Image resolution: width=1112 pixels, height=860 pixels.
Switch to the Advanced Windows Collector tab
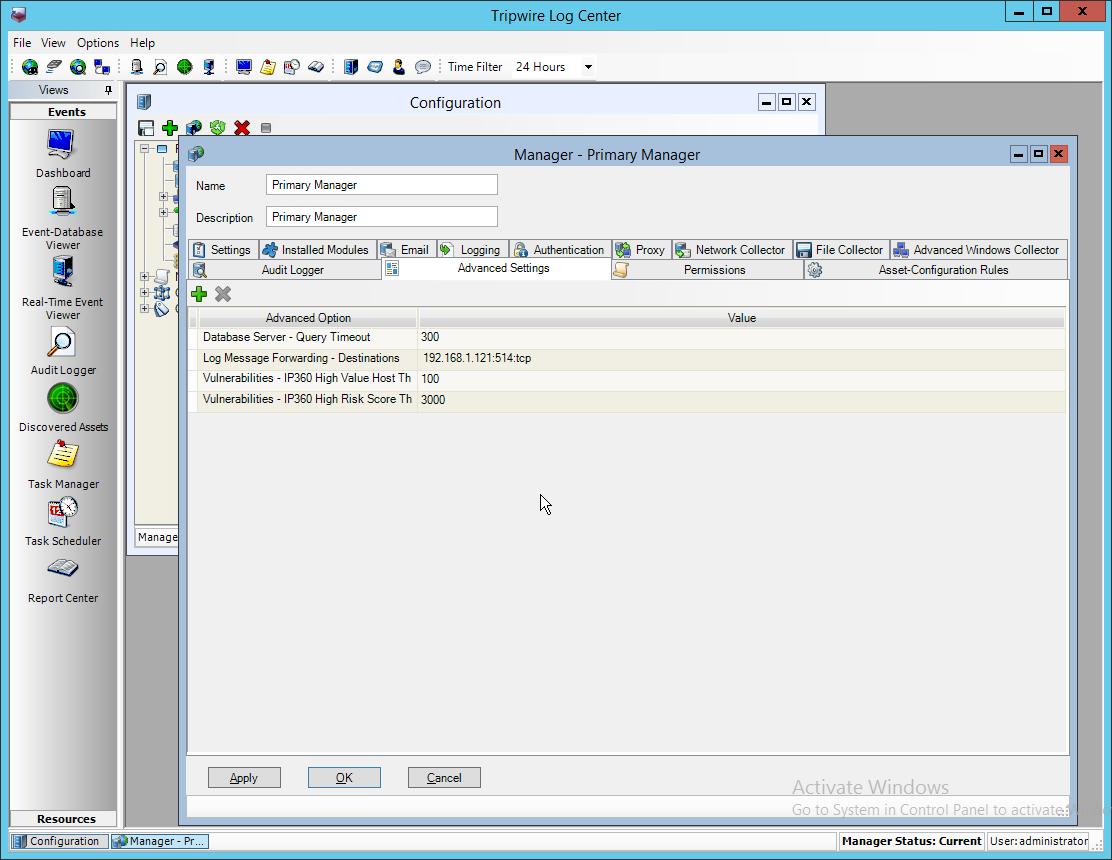[x=979, y=250]
